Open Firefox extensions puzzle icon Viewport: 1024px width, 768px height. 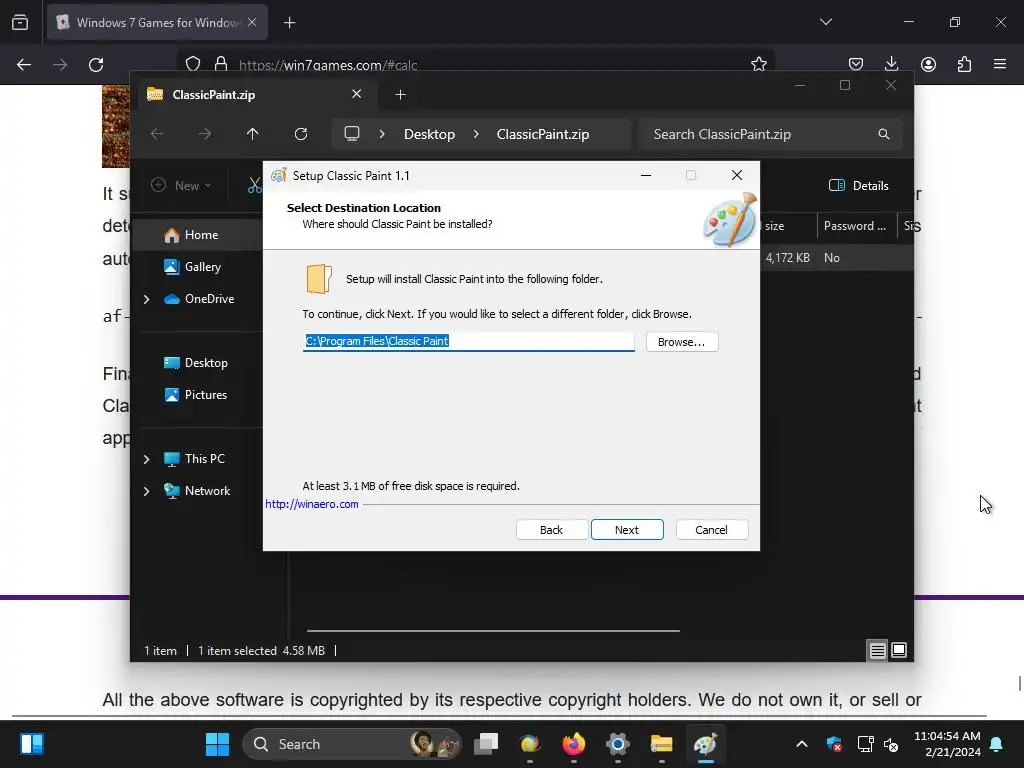[x=964, y=64]
